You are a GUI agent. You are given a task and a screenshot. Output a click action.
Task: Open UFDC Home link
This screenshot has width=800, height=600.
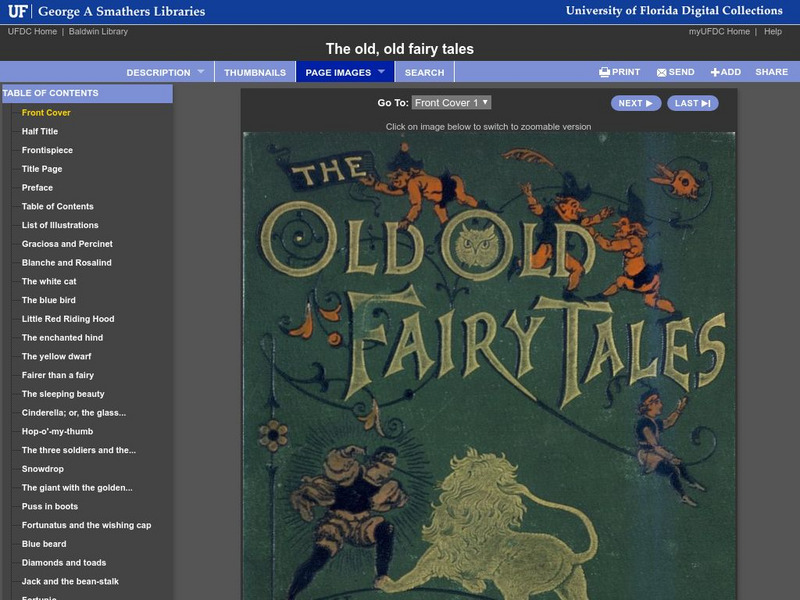32,31
